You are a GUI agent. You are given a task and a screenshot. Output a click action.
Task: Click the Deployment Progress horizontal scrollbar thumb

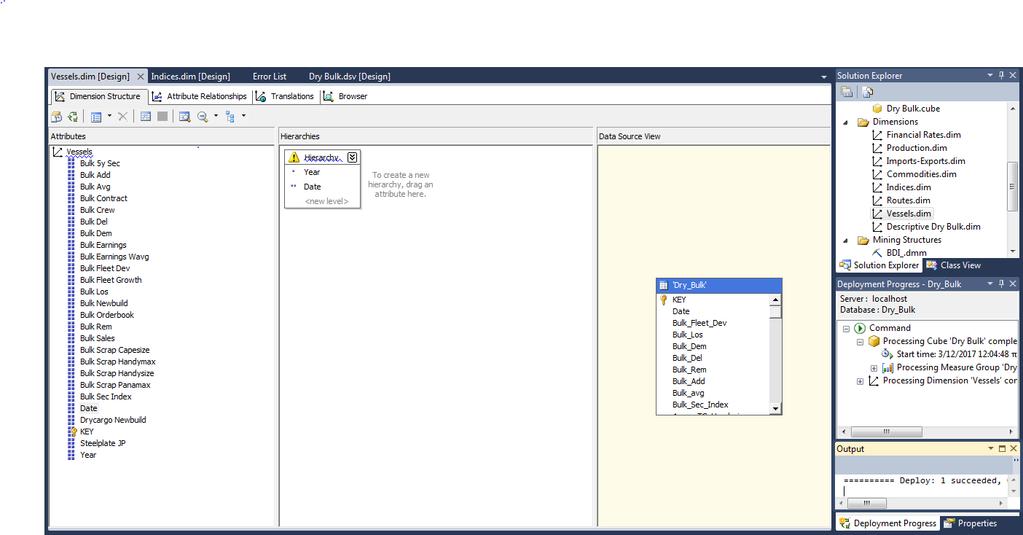coord(886,431)
